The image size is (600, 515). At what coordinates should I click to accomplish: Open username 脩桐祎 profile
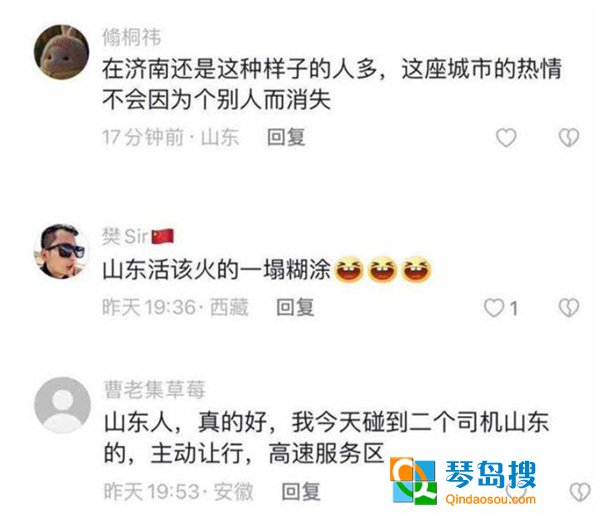pos(132,37)
